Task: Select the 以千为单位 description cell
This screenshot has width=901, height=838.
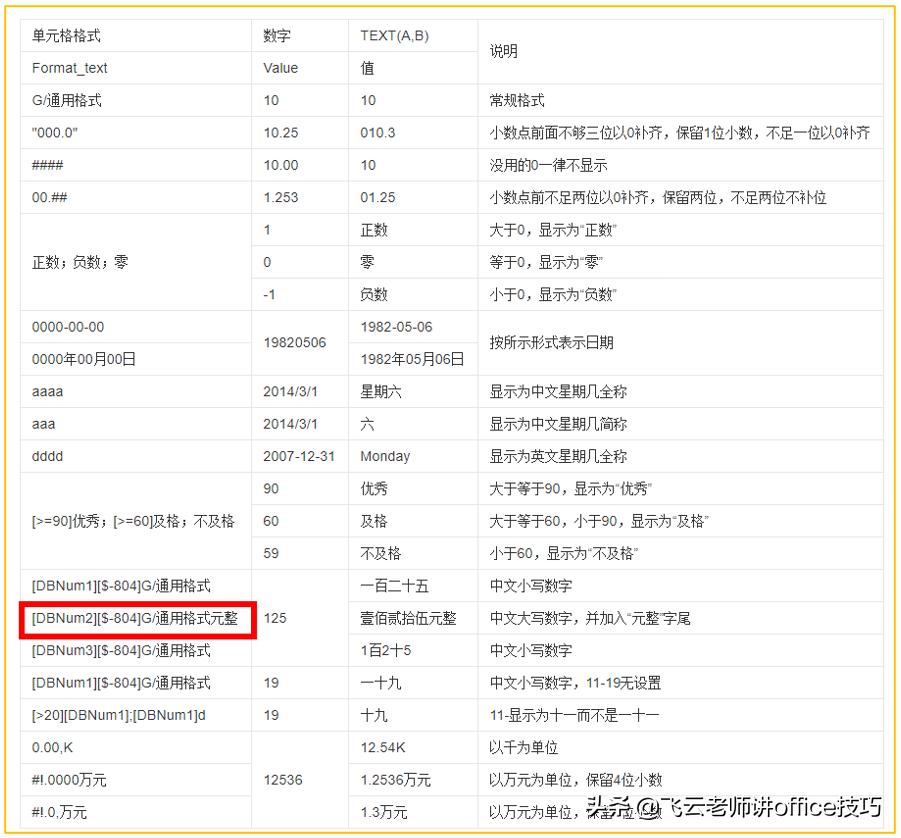Action: click(518, 747)
